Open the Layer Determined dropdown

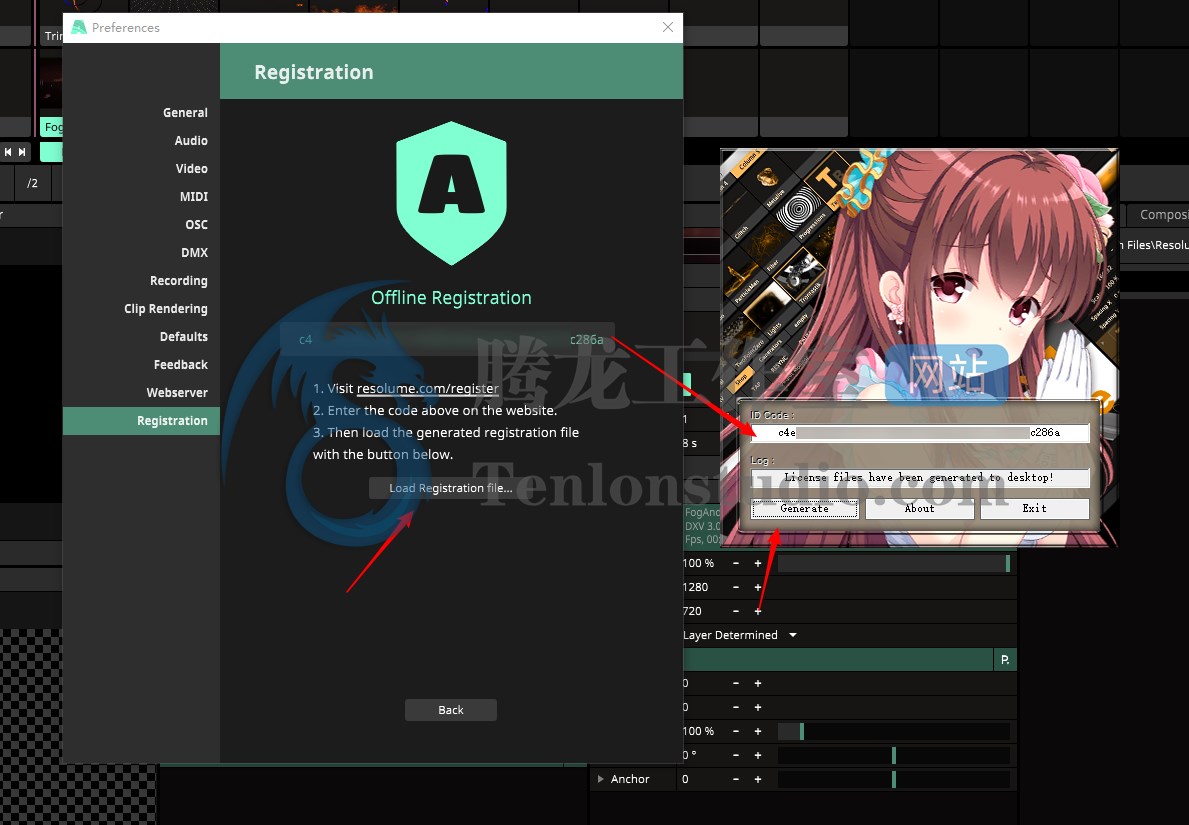point(739,635)
